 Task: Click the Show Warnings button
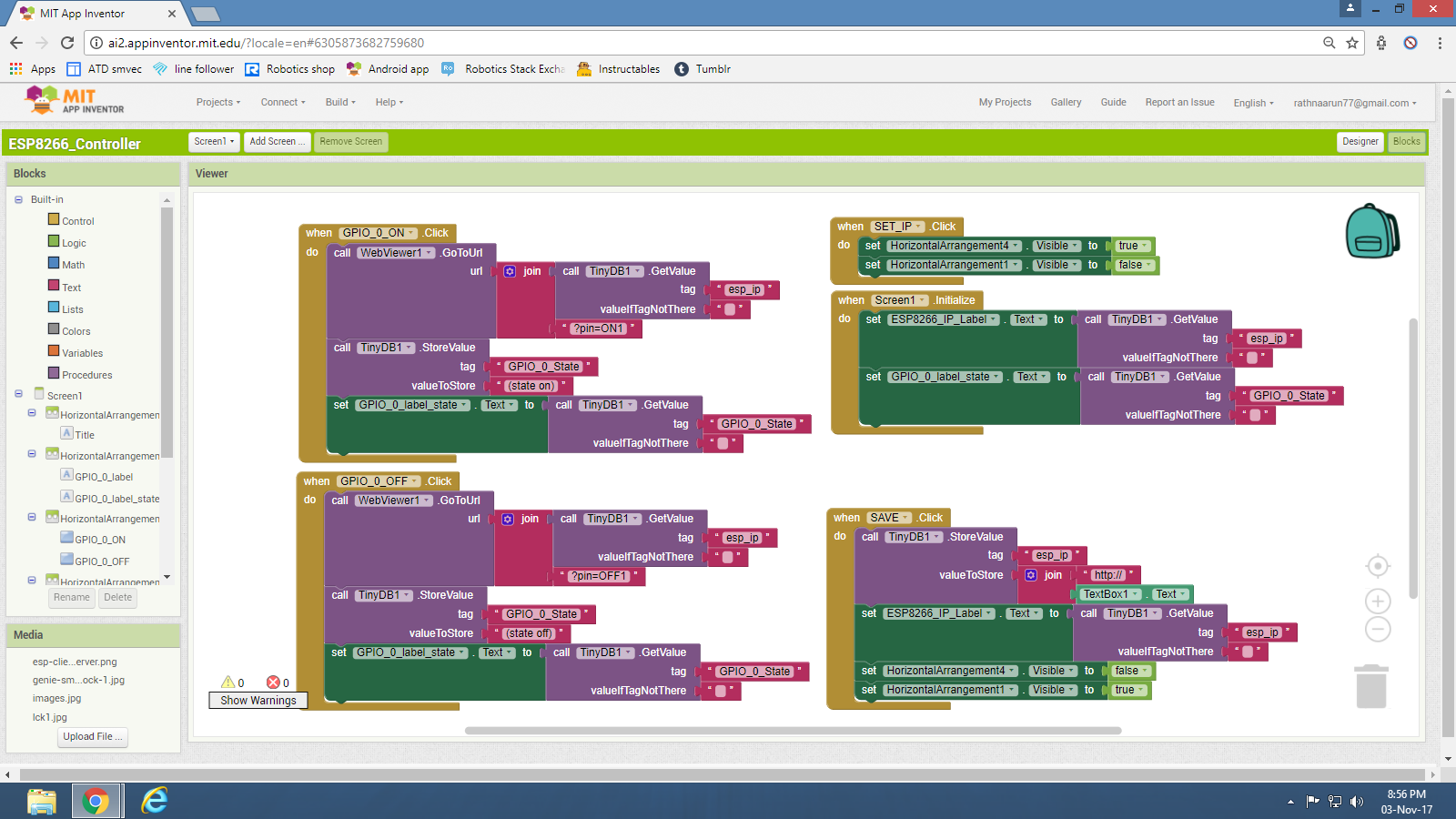pyautogui.click(x=258, y=700)
